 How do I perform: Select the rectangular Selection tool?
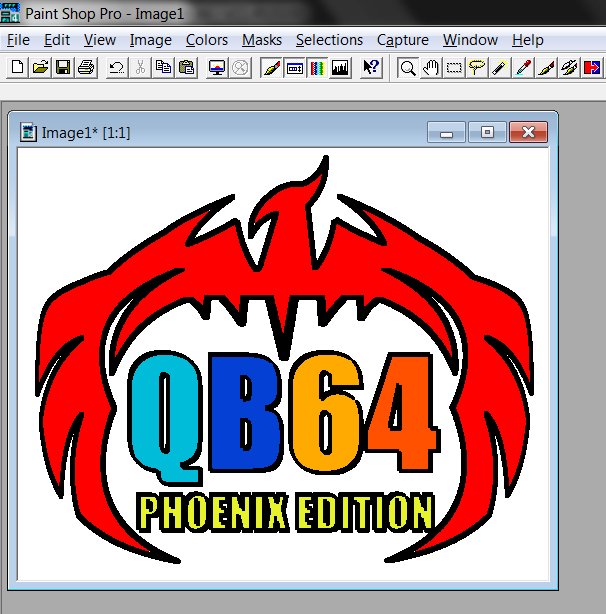coord(454,68)
